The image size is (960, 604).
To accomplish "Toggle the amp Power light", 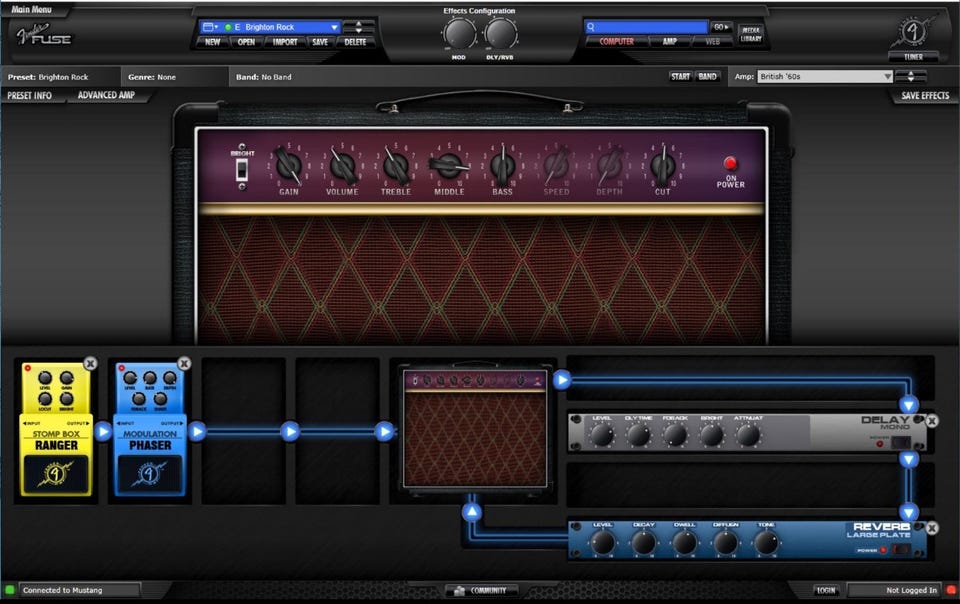I will (x=730, y=163).
